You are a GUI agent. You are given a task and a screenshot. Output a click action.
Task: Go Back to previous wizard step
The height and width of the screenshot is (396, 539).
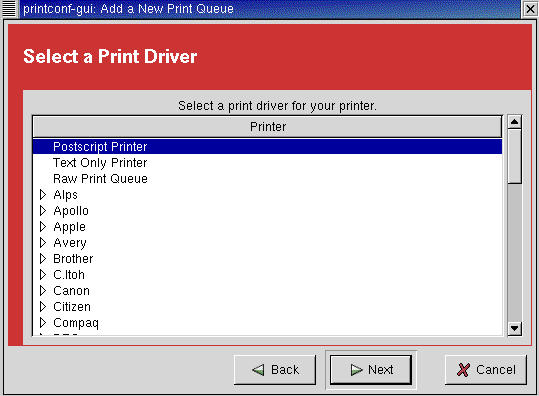[275, 370]
